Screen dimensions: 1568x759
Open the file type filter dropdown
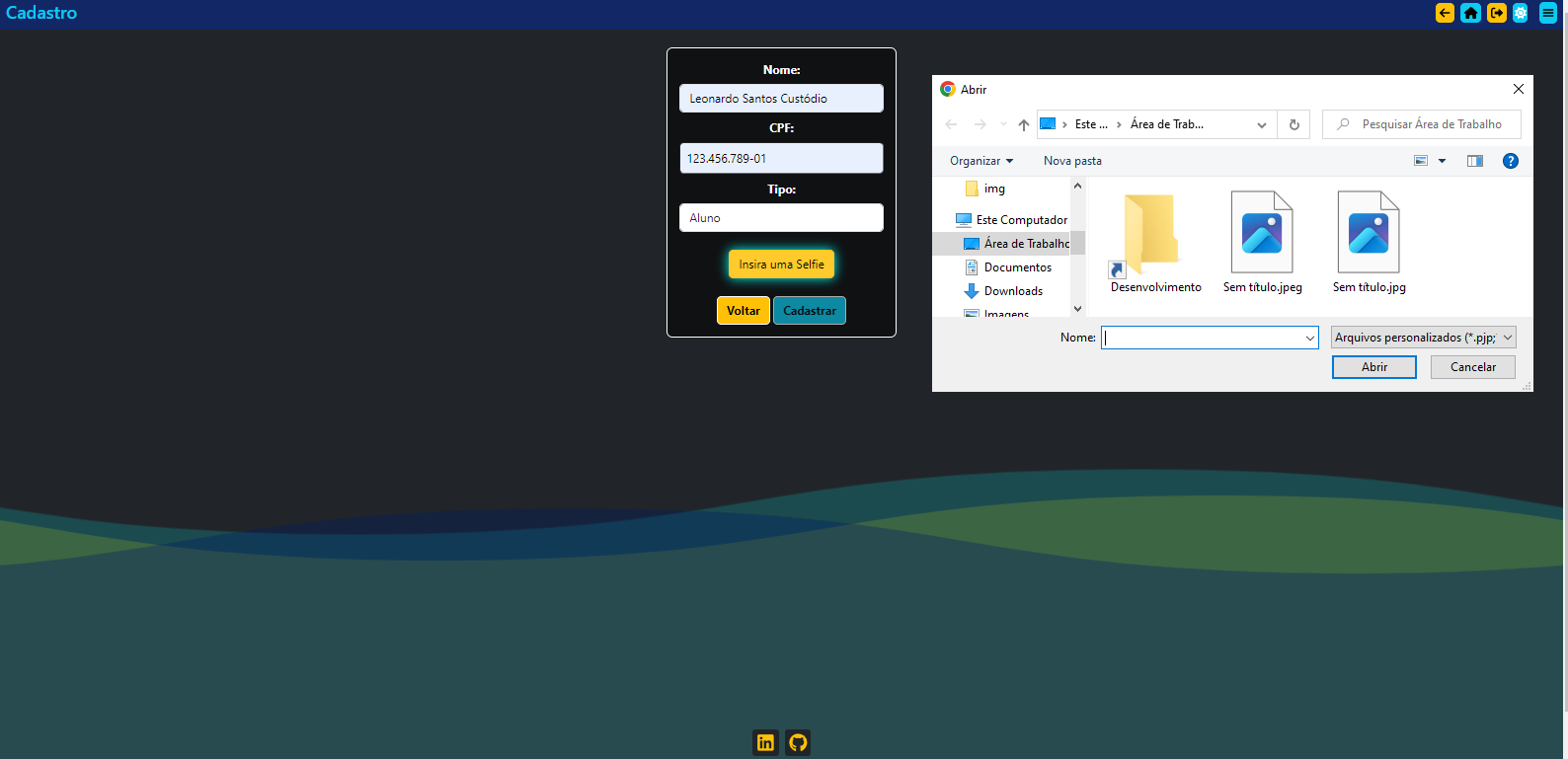(1423, 338)
